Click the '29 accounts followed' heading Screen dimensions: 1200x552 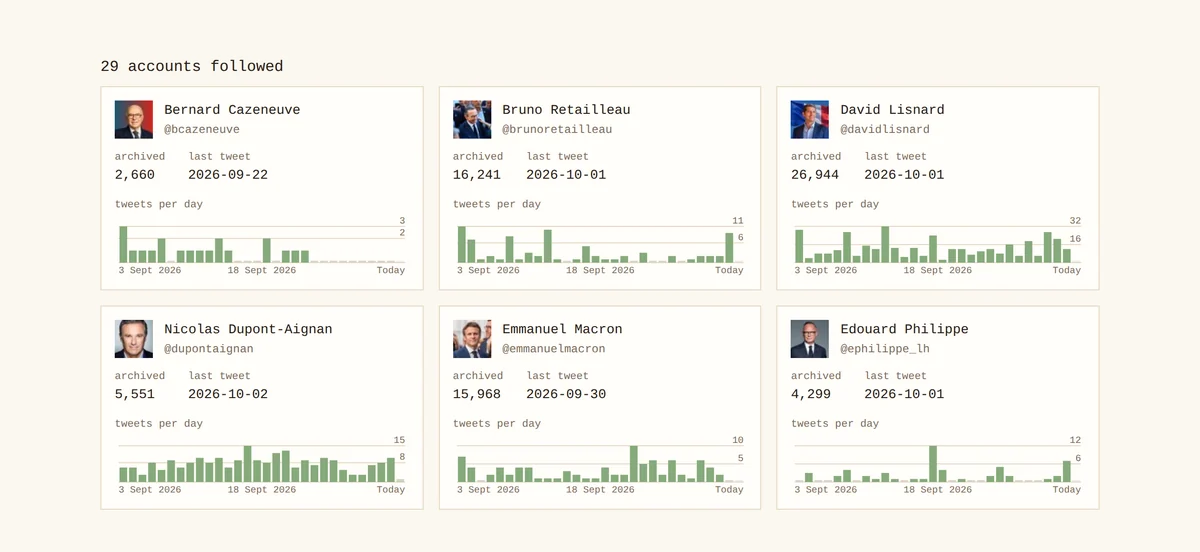click(x=192, y=67)
